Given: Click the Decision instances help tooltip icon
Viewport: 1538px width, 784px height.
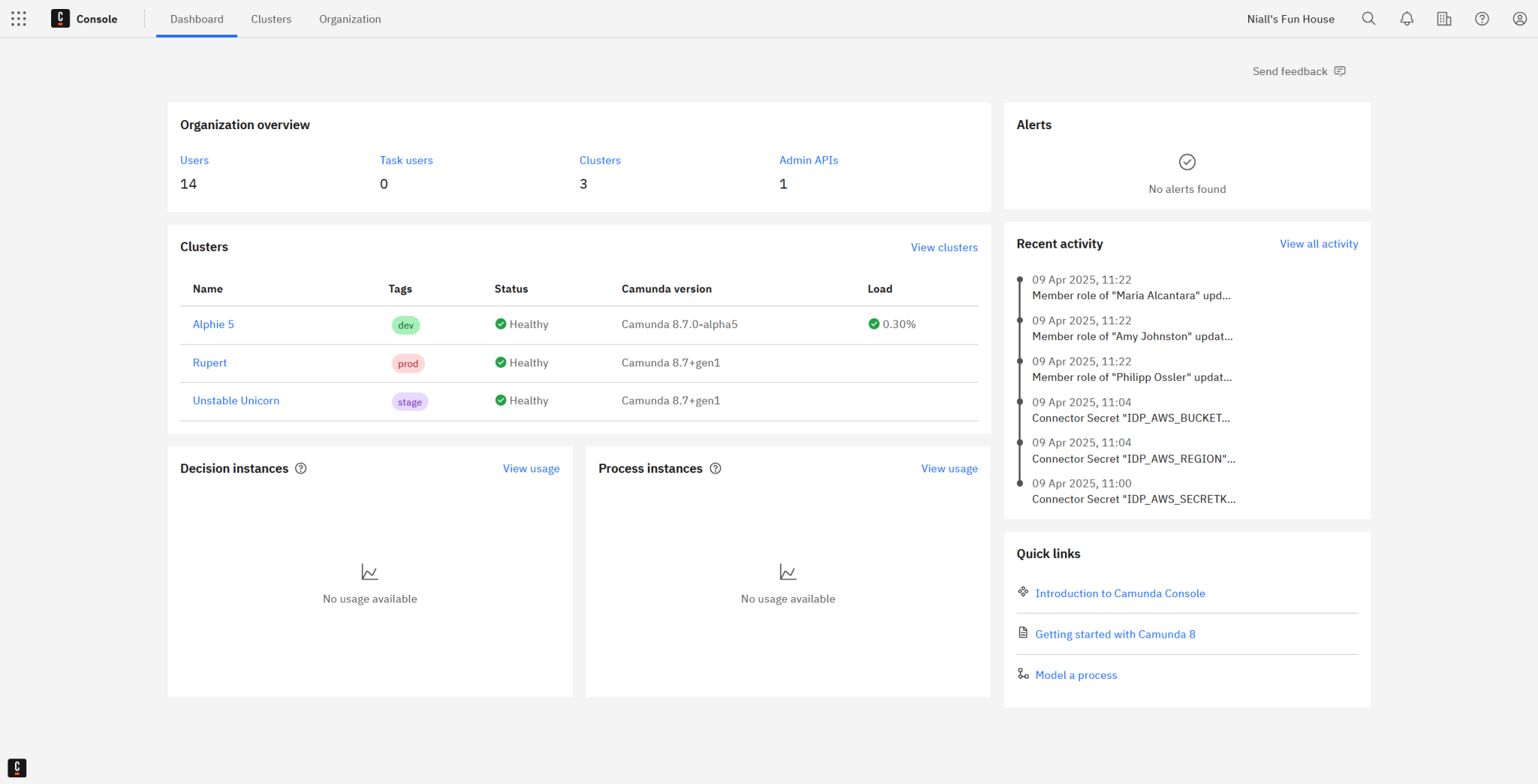Looking at the screenshot, I should tap(300, 468).
